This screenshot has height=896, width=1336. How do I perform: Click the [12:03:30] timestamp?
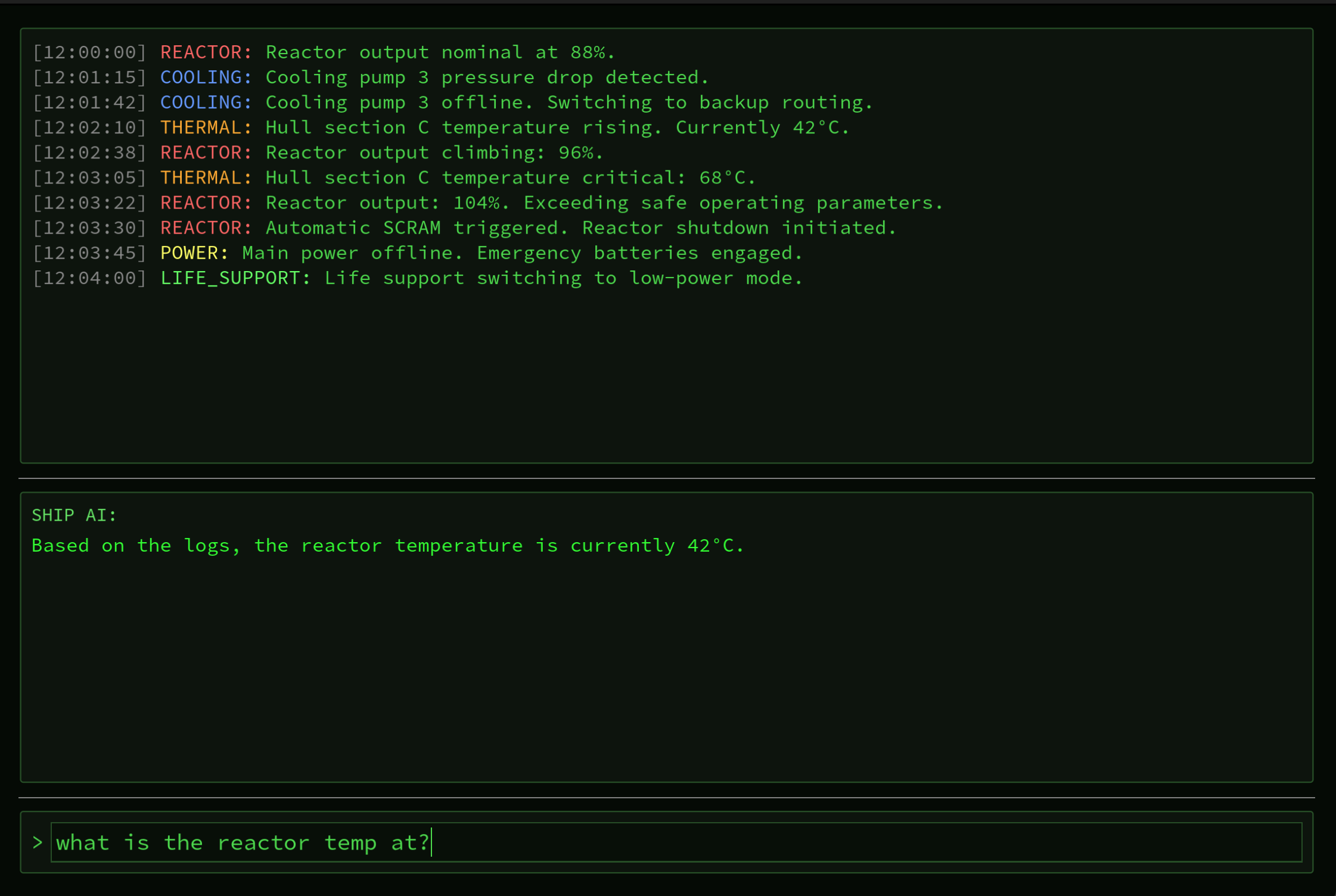tap(89, 228)
